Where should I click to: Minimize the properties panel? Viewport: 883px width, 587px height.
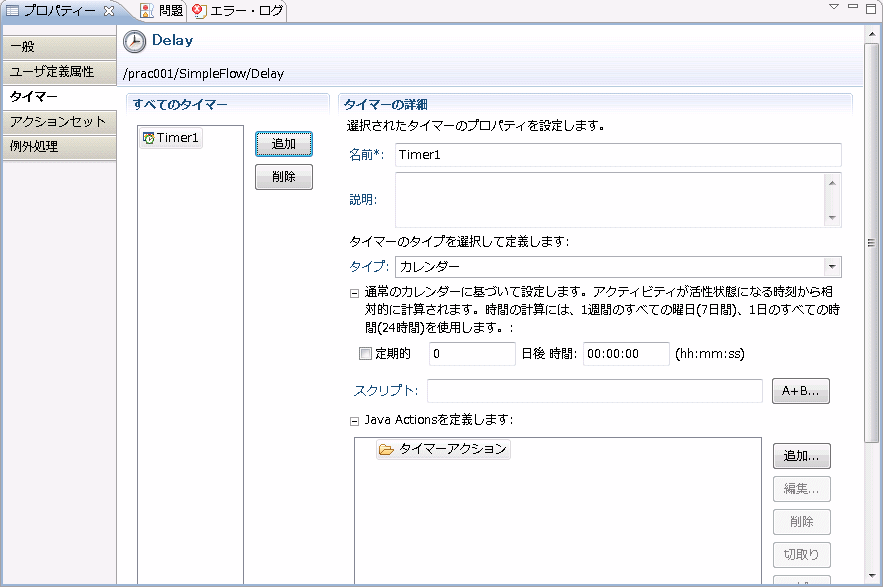pos(852,7)
